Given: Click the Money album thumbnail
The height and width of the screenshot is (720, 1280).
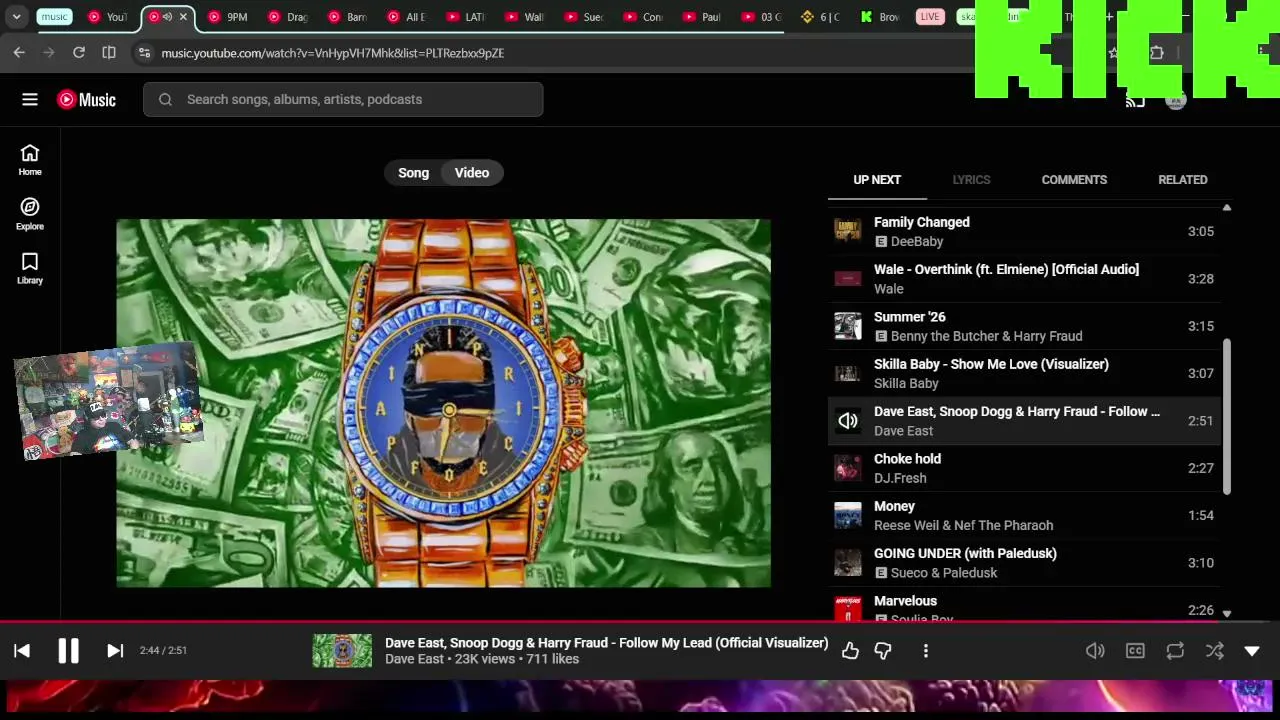Looking at the screenshot, I should point(848,515).
